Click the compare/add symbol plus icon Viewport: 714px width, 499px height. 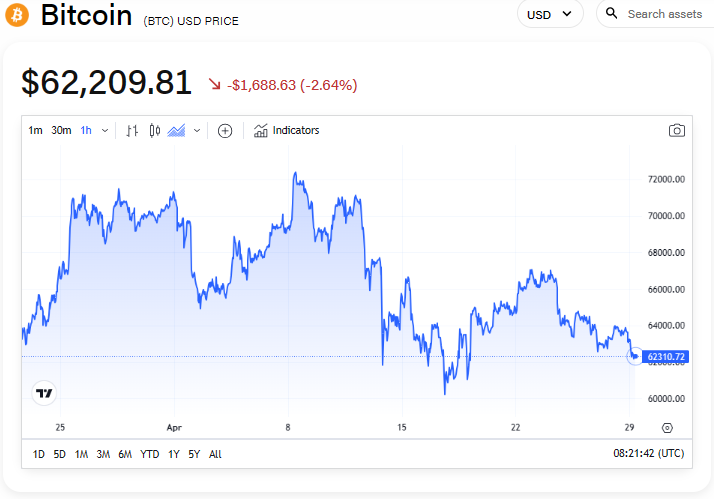pos(225,130)
